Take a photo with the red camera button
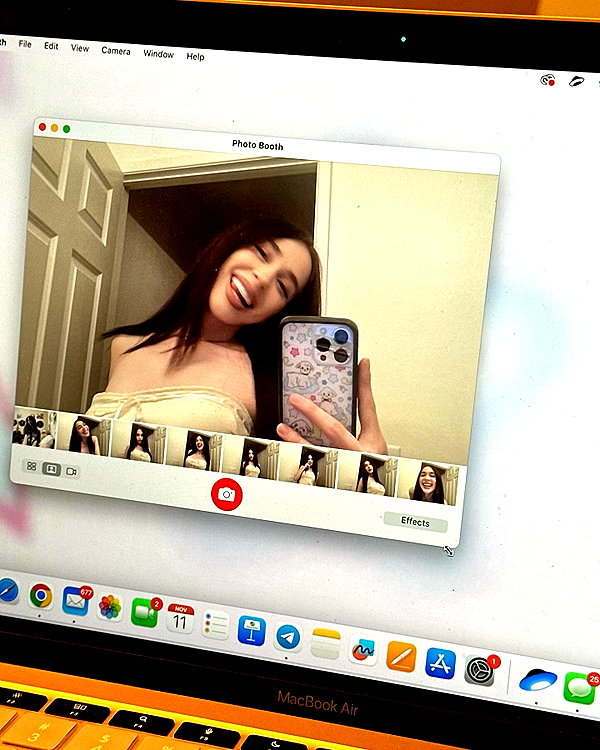The width and height of the screenshot is (600, 750). pos(227,494)
